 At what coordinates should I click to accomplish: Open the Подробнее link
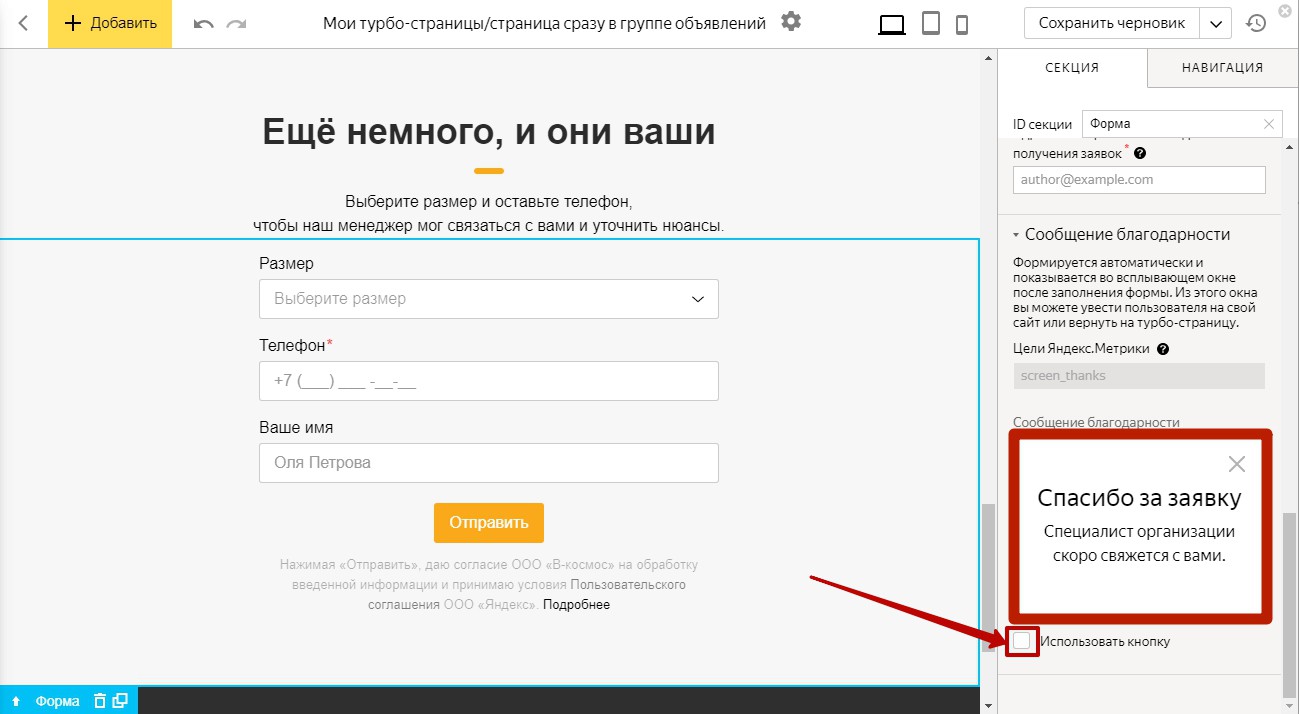577,605
